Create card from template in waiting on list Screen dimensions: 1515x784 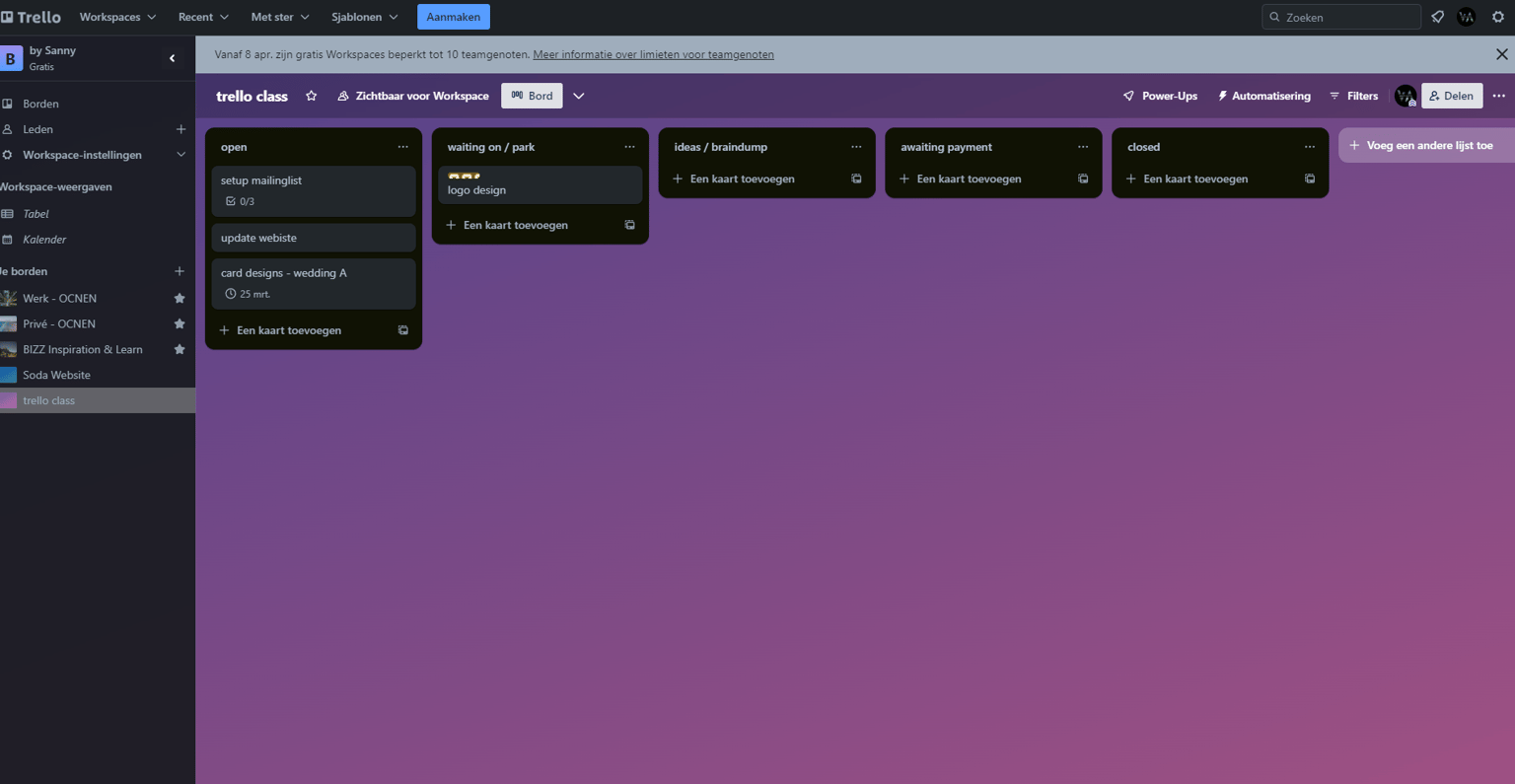(630, 225)
